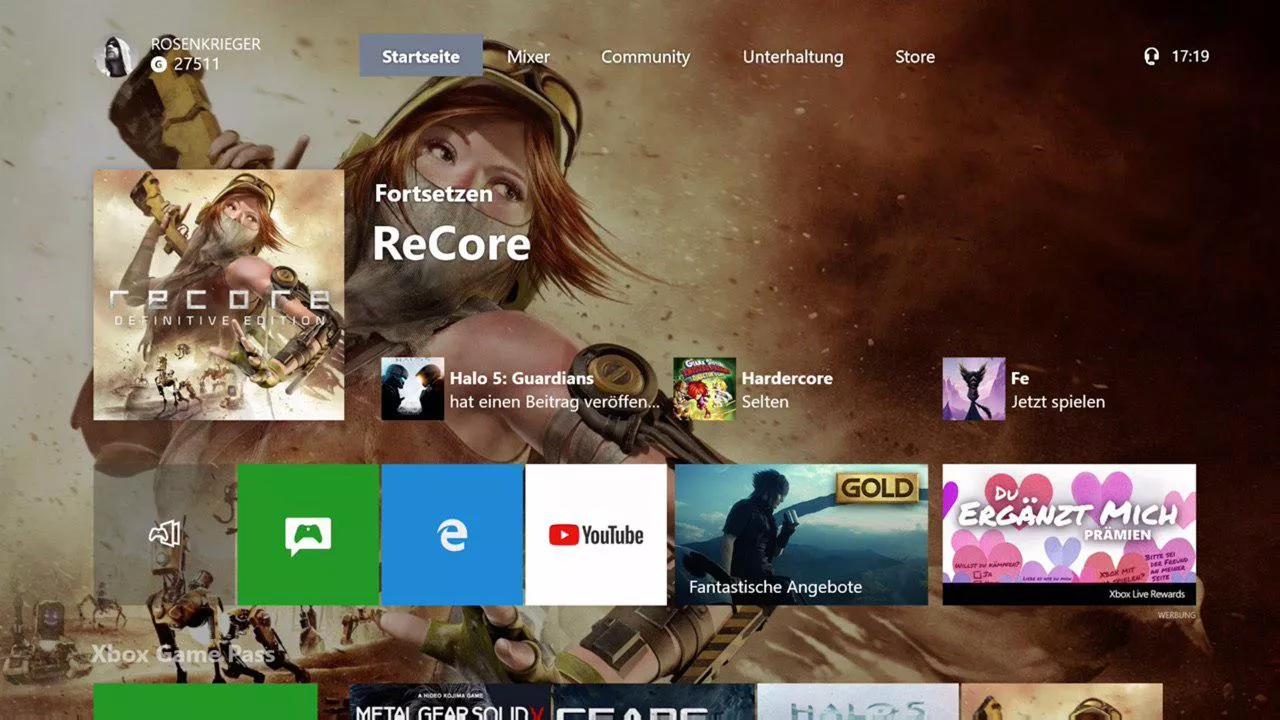Open the Hardercore Selten achievement
Screen dimensions: 1280x720
coord(787,390)
